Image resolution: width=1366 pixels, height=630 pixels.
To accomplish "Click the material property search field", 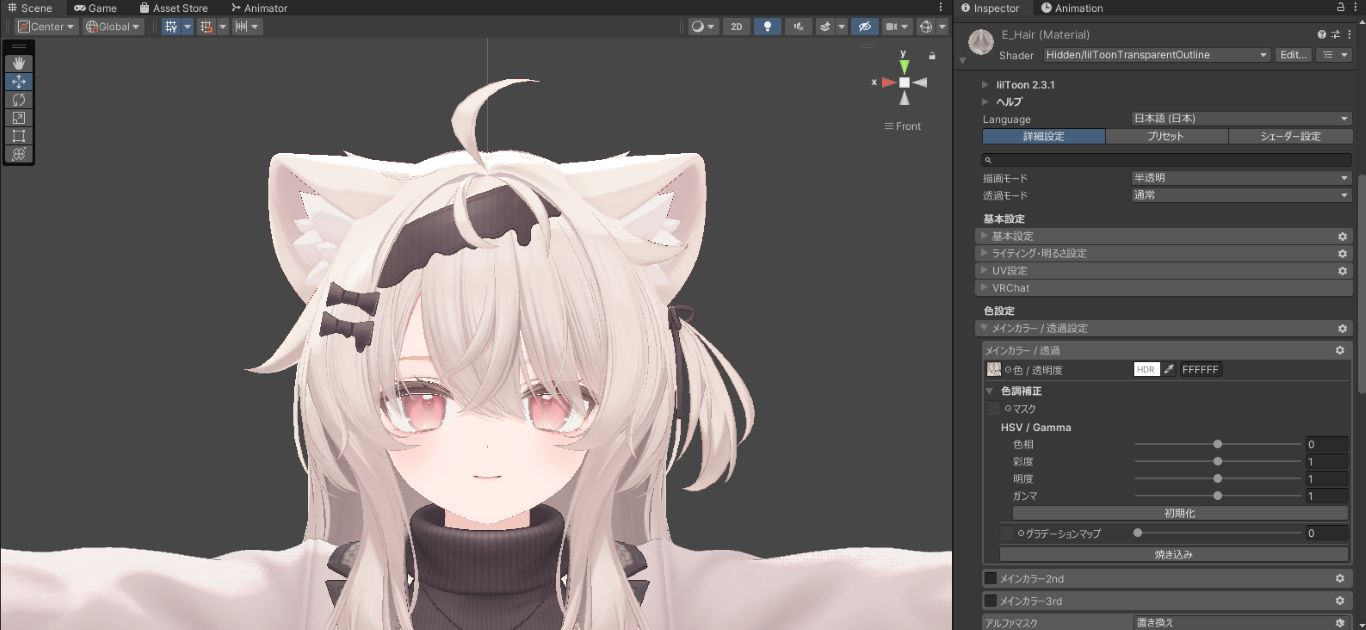I will (x=1167, y=160).
